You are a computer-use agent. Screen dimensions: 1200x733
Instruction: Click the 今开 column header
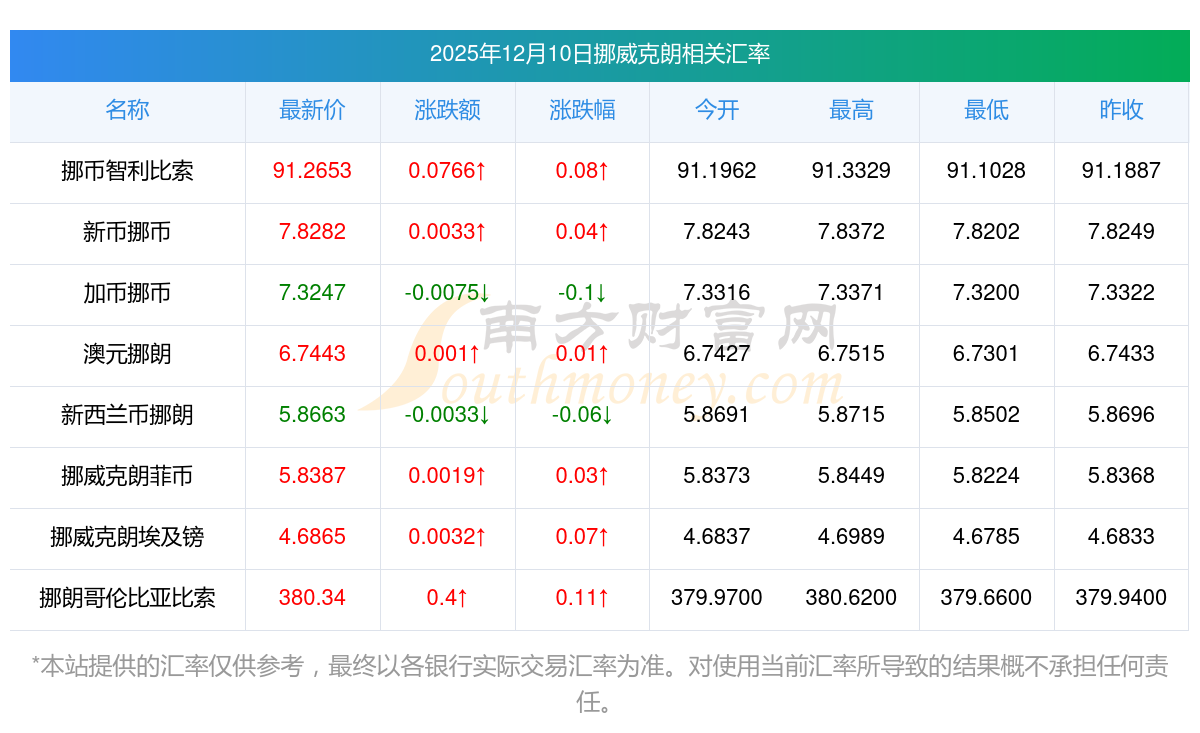tap(717, 111)
